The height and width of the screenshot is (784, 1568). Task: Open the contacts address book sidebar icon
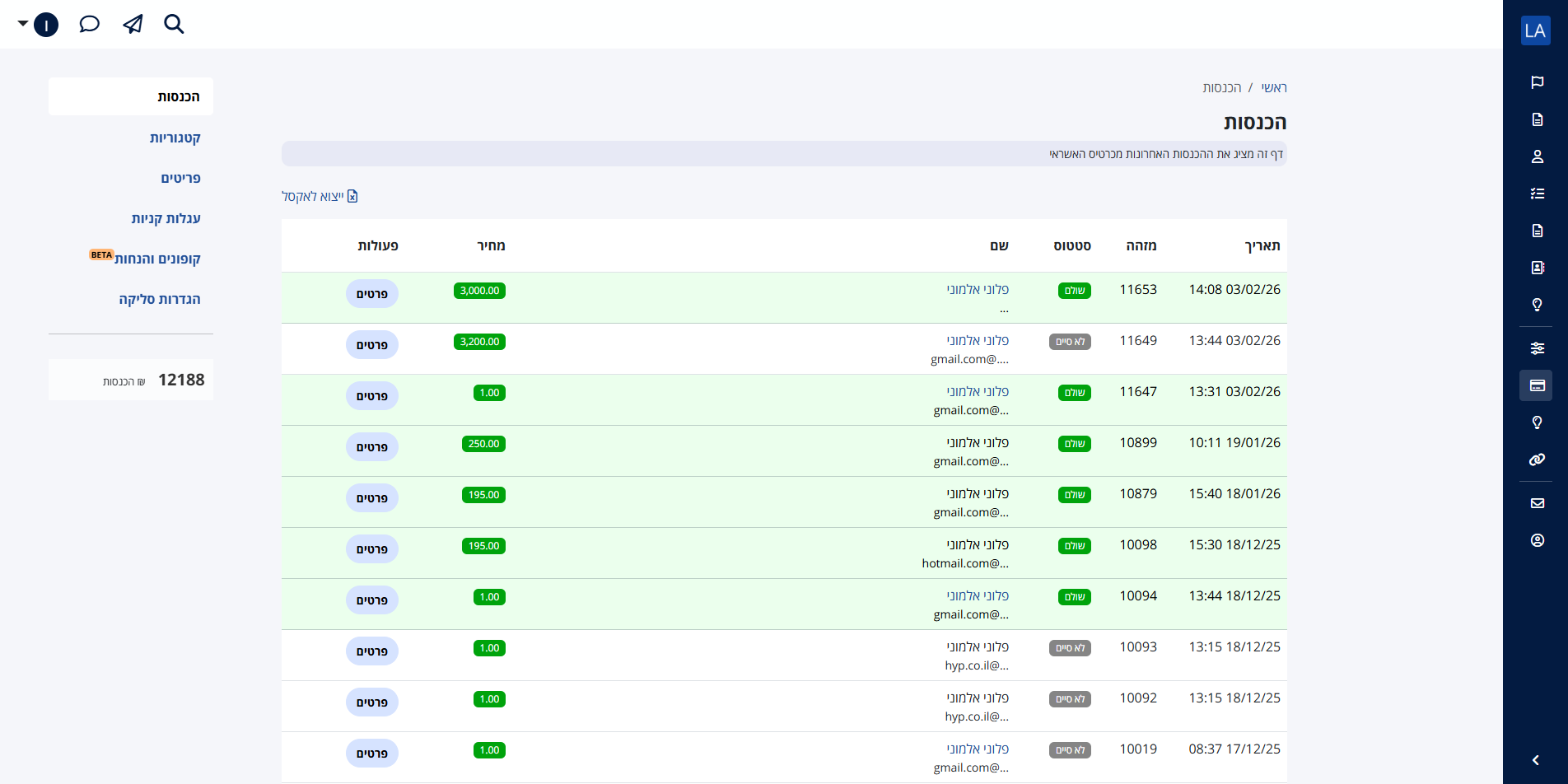point(1537,268)
